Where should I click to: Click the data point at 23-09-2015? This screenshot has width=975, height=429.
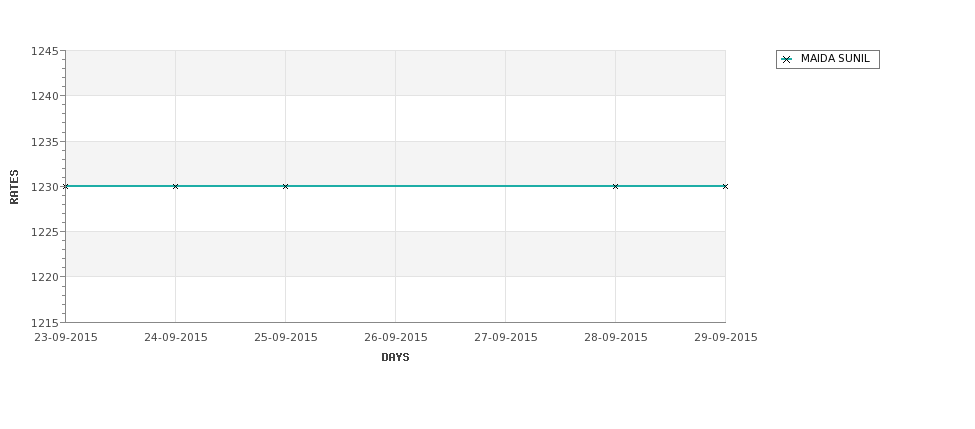point(66,187)
